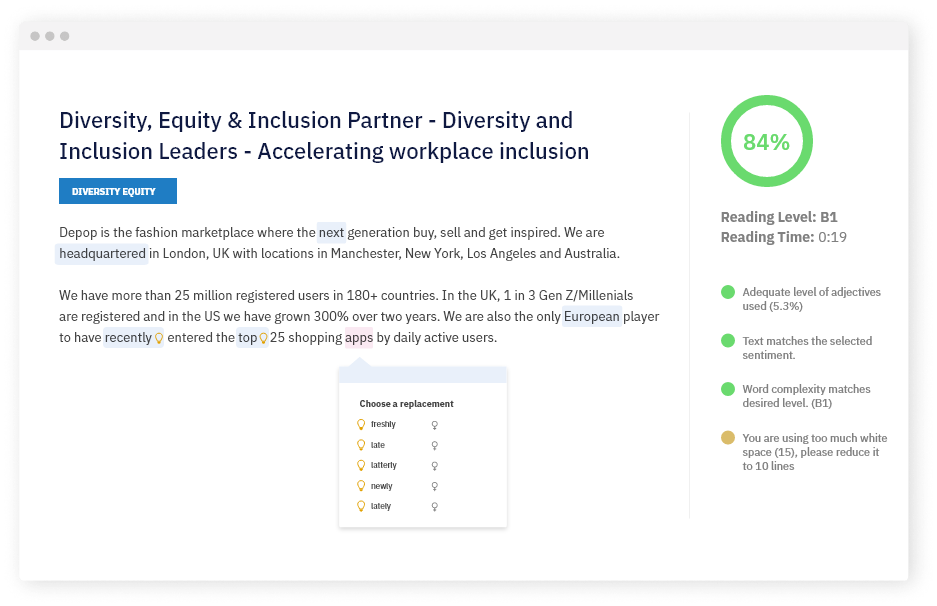Click the pink-highlighted word 'apps'

pos(359,338)
